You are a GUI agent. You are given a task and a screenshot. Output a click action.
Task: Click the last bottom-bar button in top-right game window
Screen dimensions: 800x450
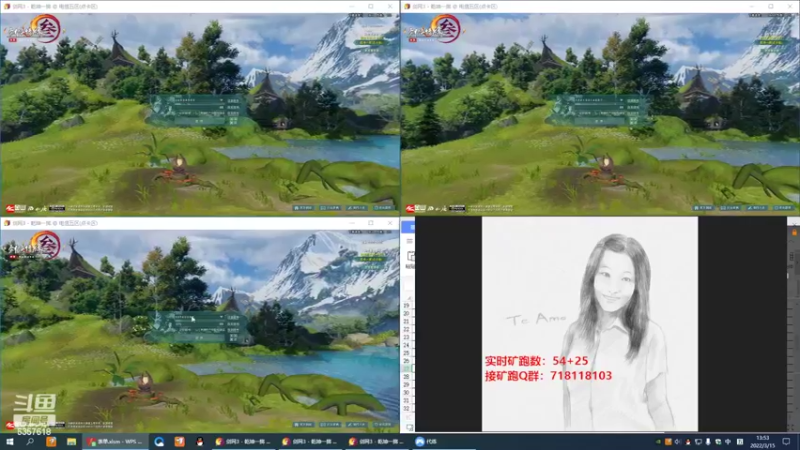(783, 208)
